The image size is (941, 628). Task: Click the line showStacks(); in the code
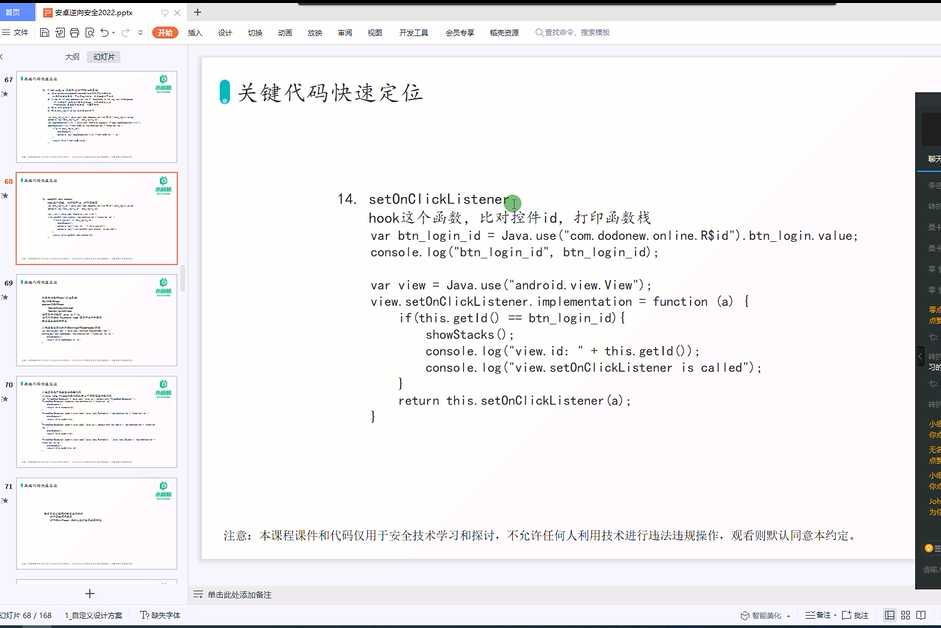(469, 334)
